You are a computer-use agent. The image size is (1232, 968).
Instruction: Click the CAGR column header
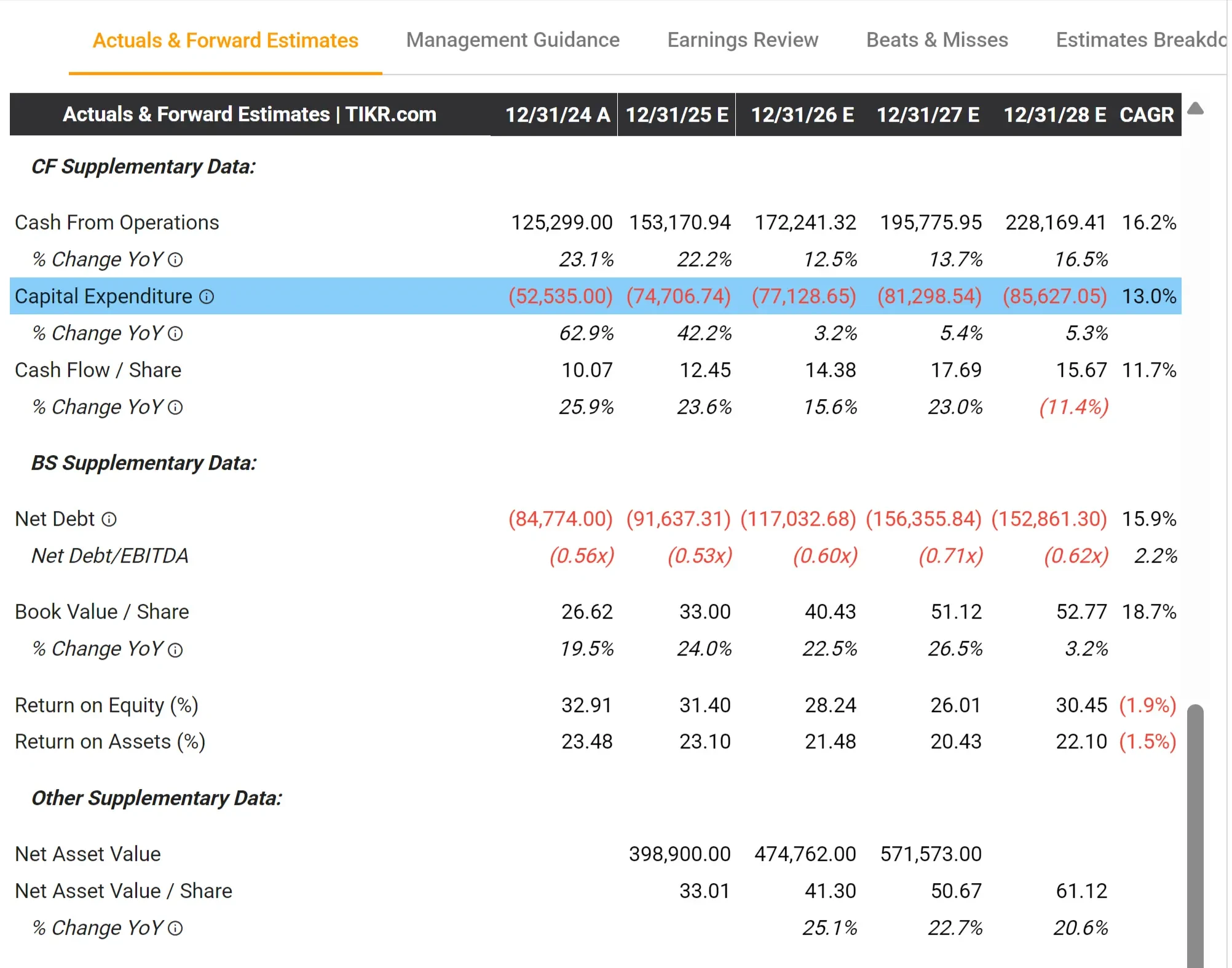pos(1146,115)
